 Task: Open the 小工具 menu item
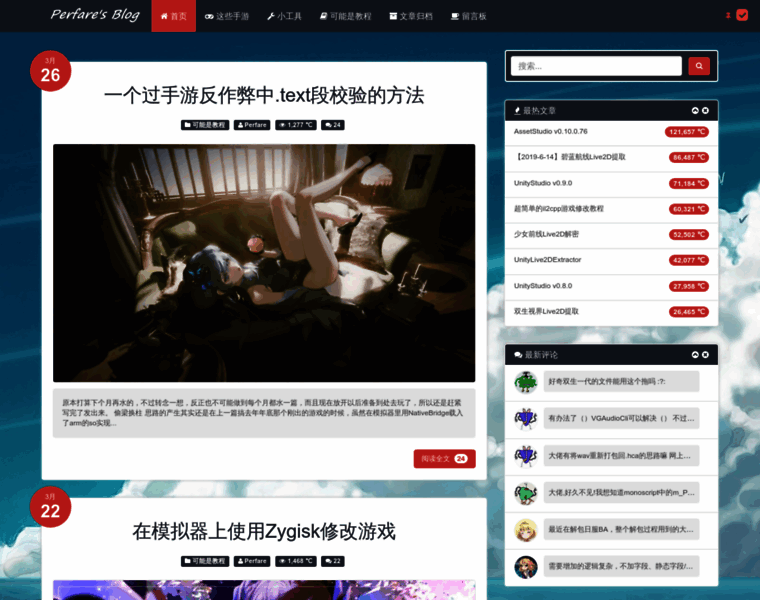click(x=284, y=16)
